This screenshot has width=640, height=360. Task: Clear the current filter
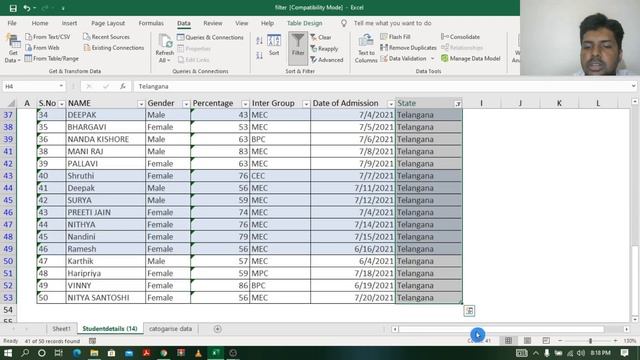pyautogui.click(x=321, y=37)
